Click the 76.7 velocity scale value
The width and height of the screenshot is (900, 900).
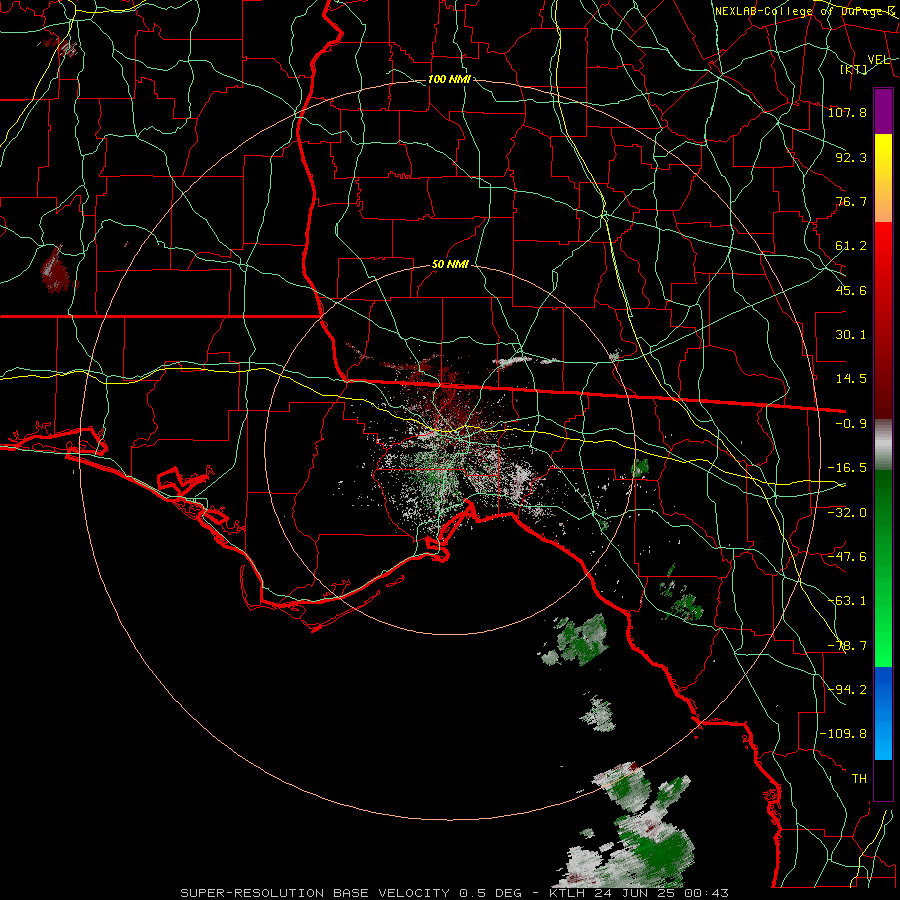click(851, 201)
